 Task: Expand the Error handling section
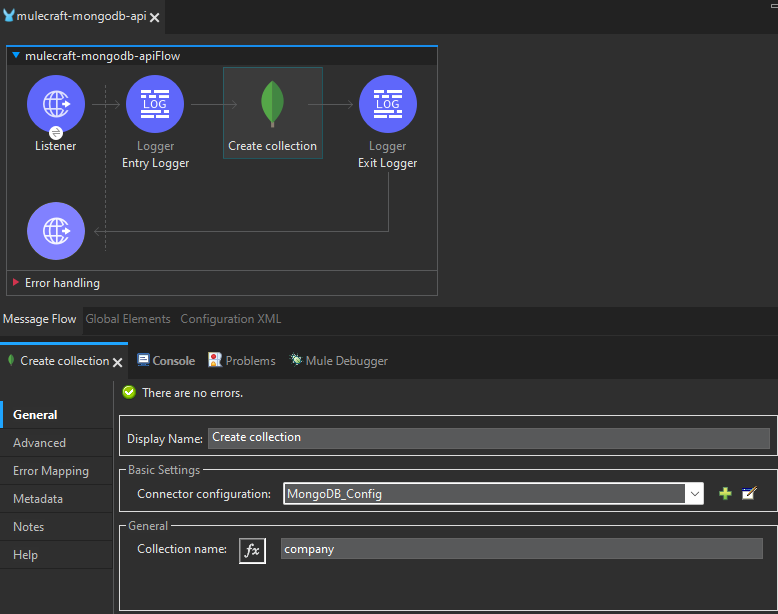point(16,283)
